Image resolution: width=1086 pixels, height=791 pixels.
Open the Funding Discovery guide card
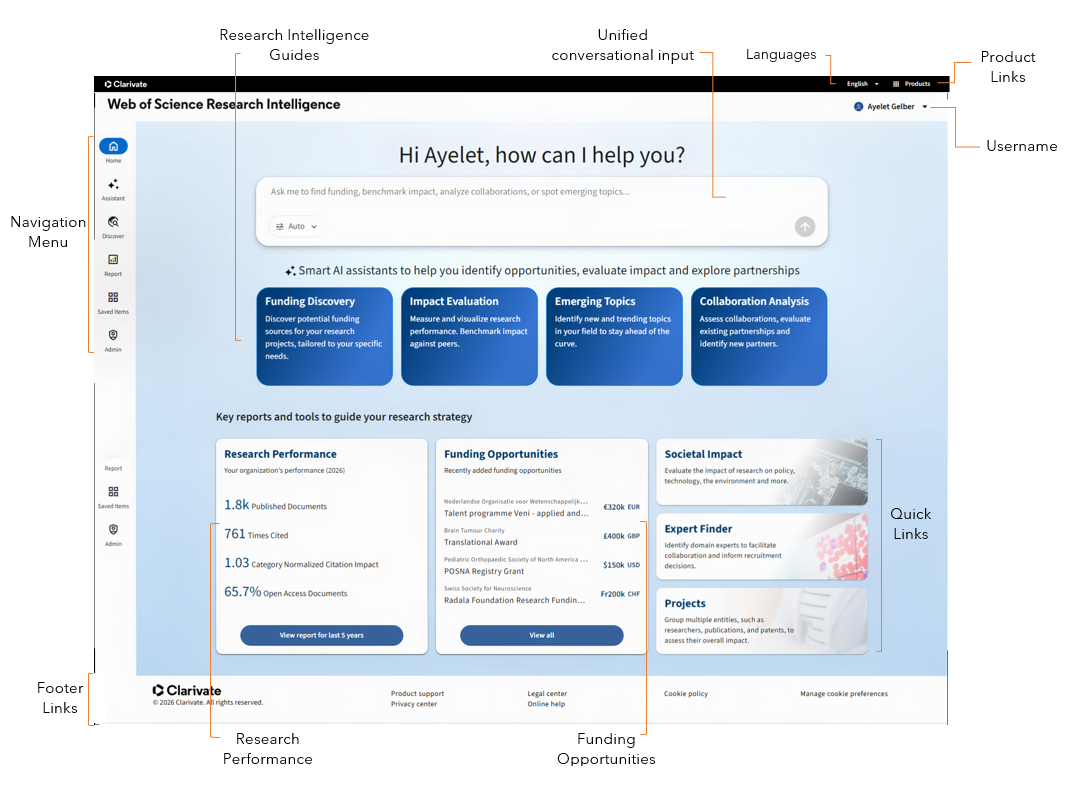coord(324,337)
